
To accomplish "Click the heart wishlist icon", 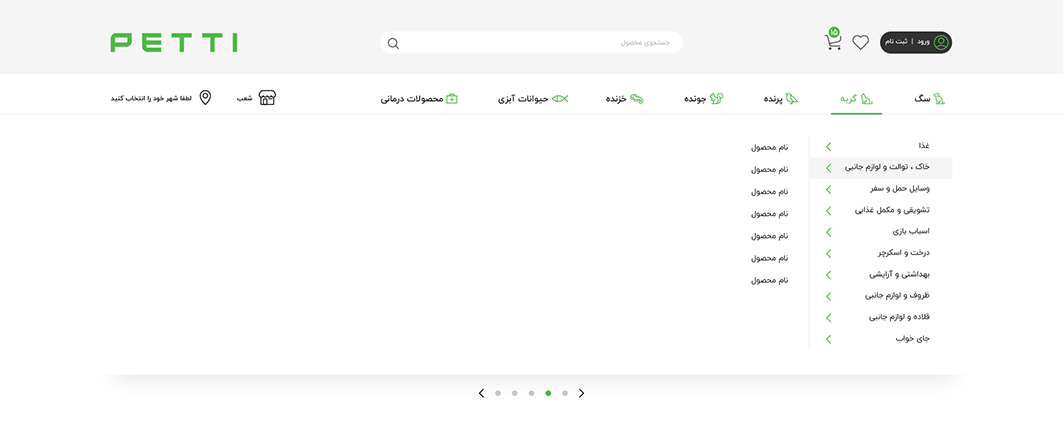I will coord(860,43).
